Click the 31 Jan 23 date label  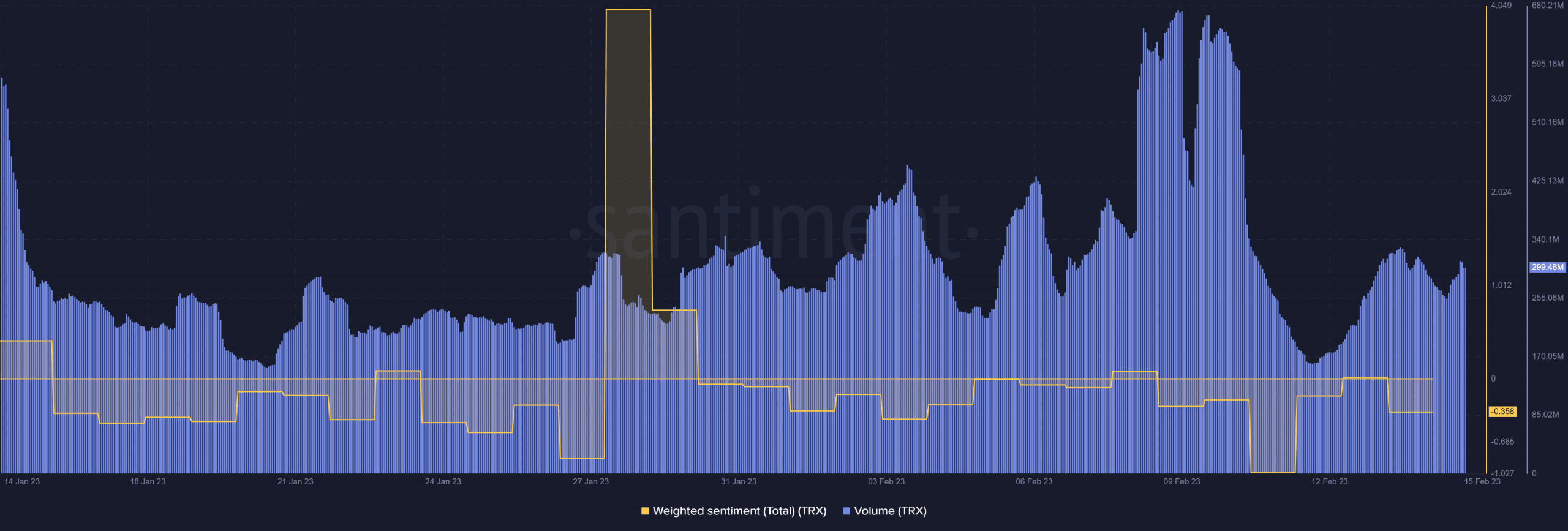click(738, 481)
